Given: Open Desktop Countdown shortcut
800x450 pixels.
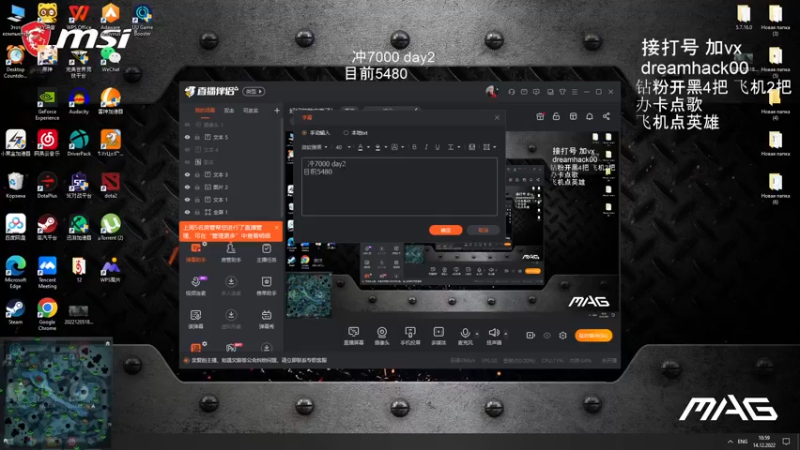Looking at the screenshot, I should point(15,61).
